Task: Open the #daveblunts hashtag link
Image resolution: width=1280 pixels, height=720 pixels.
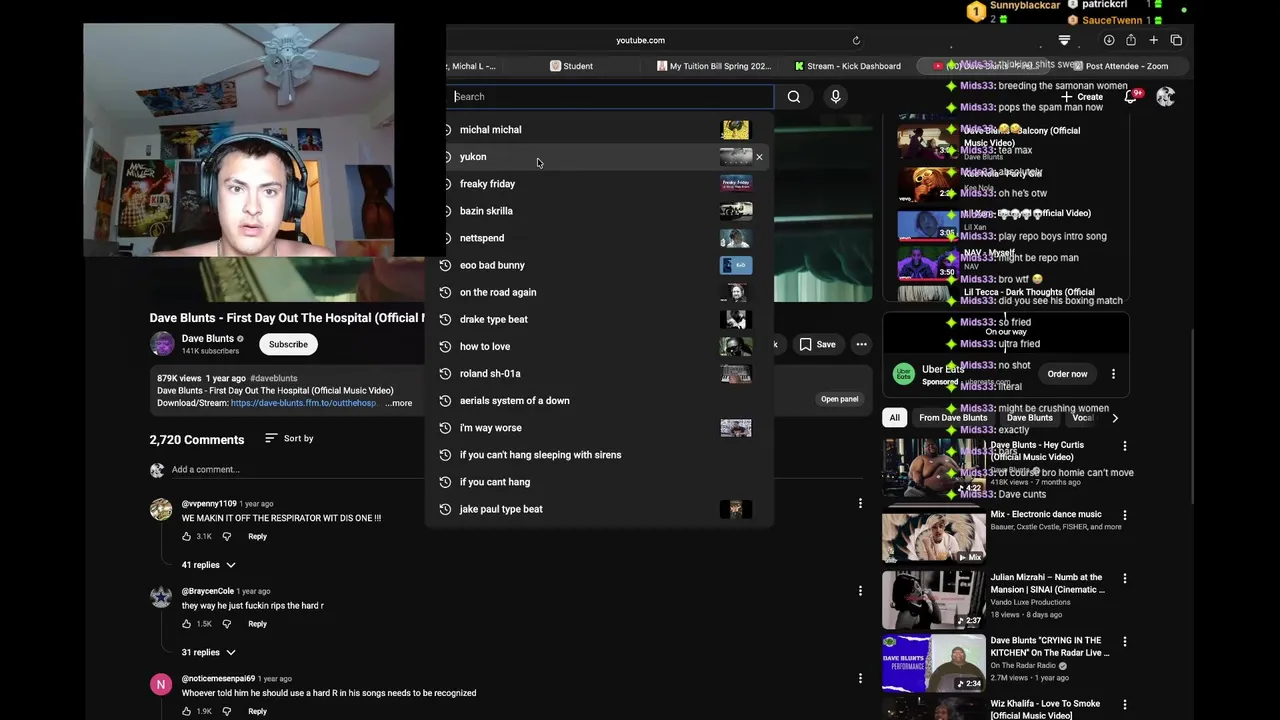Action: [x=274, y=379]
